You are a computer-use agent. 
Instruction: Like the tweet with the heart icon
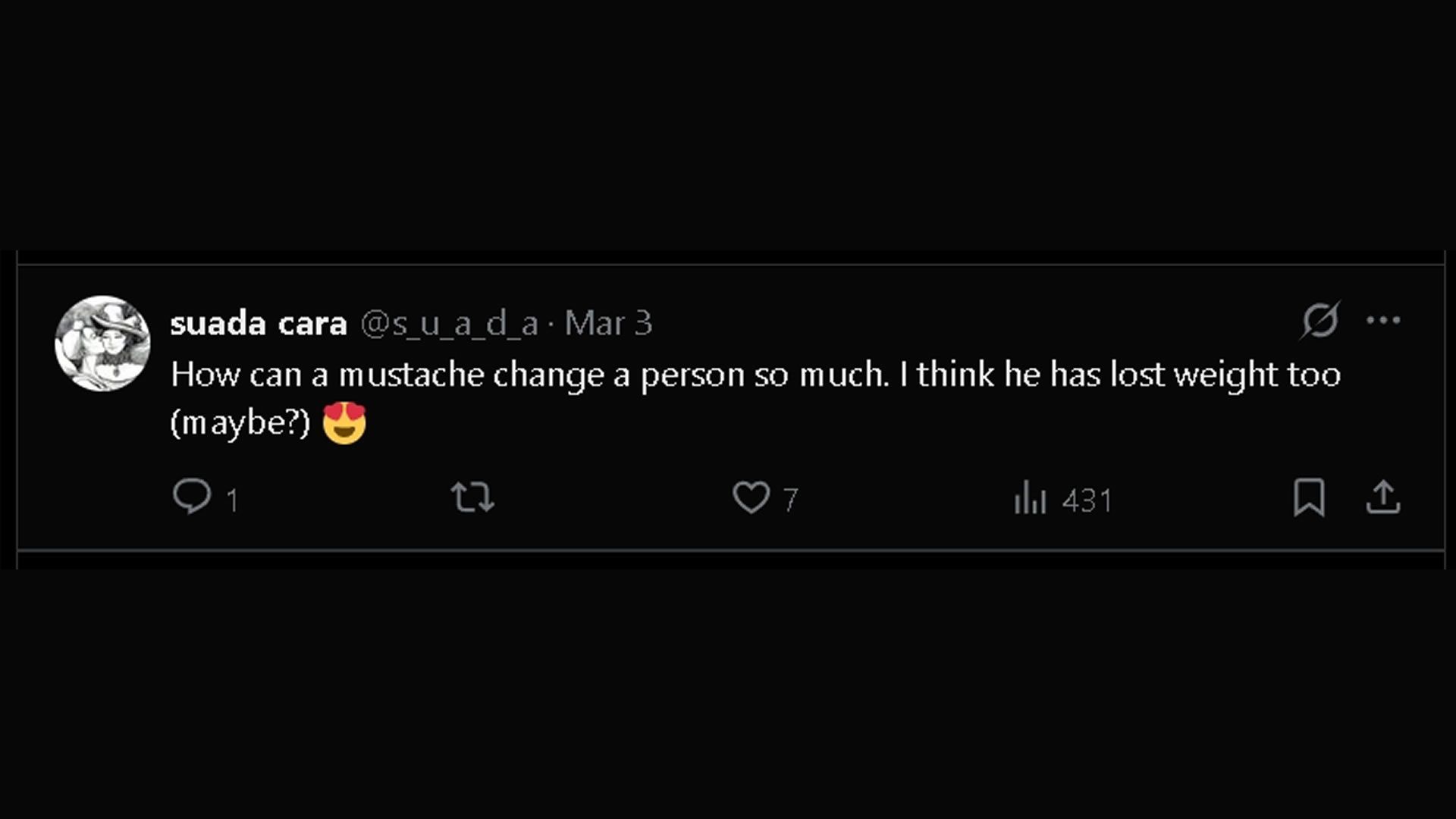(x=751, y=497)
